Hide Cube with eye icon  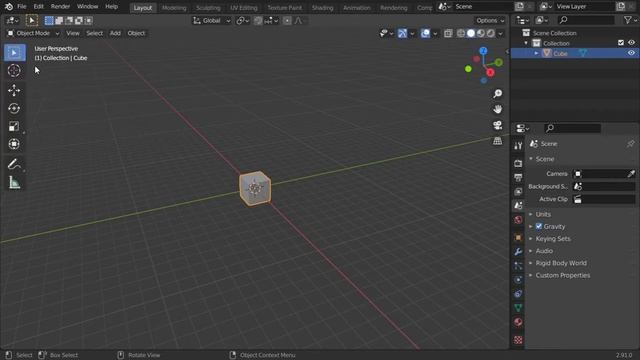click(631, 53)
